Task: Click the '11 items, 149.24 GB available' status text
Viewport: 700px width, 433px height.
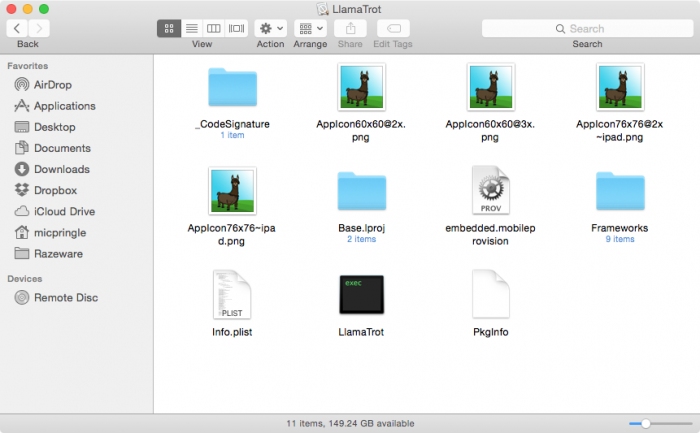Action: pos(350,423)
